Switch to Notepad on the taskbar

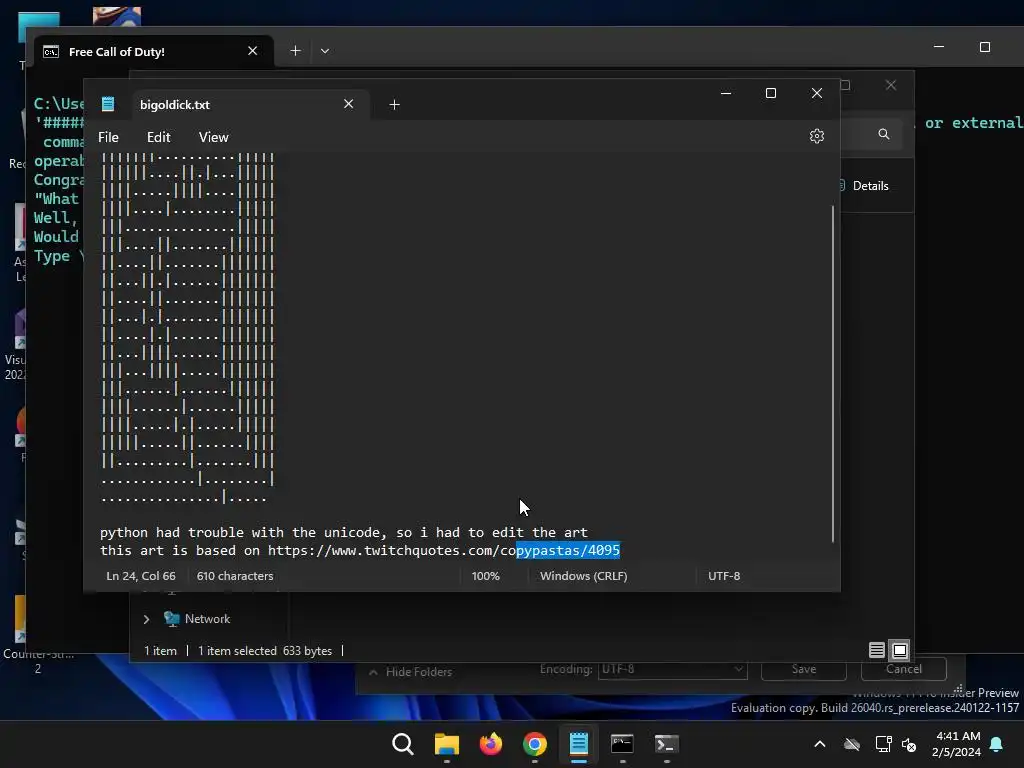(x=579, y=744)
